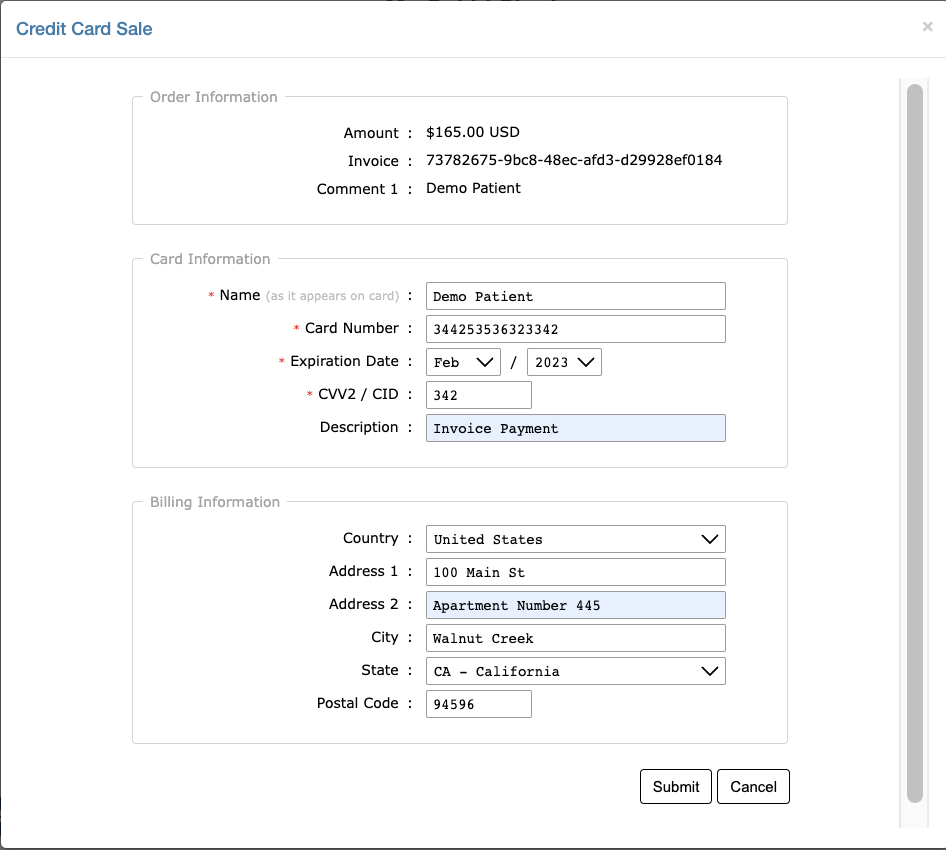Click the Description field with Invoice Payment
946x850 pixels.
coord(576,428)
